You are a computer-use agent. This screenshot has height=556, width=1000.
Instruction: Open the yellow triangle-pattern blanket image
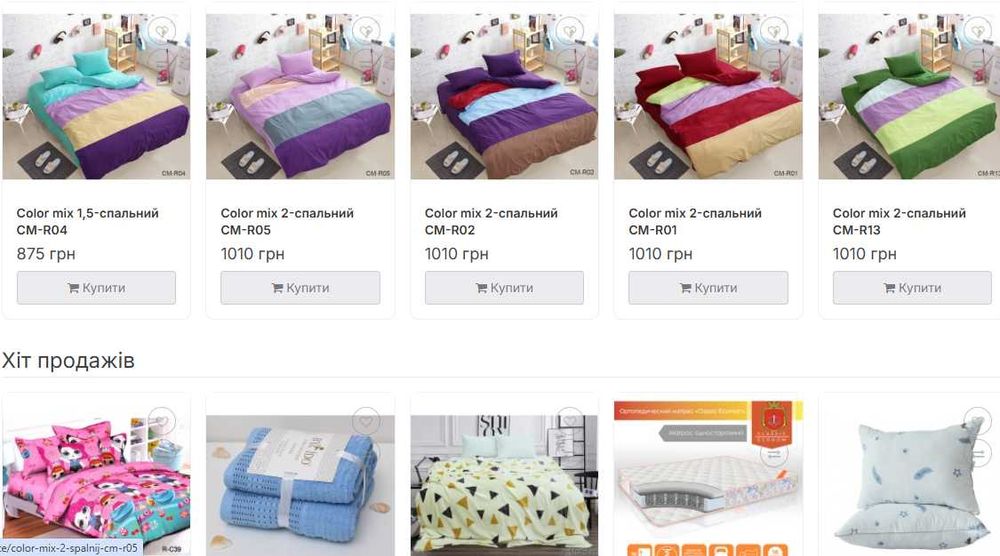click(x=504, y=485)
